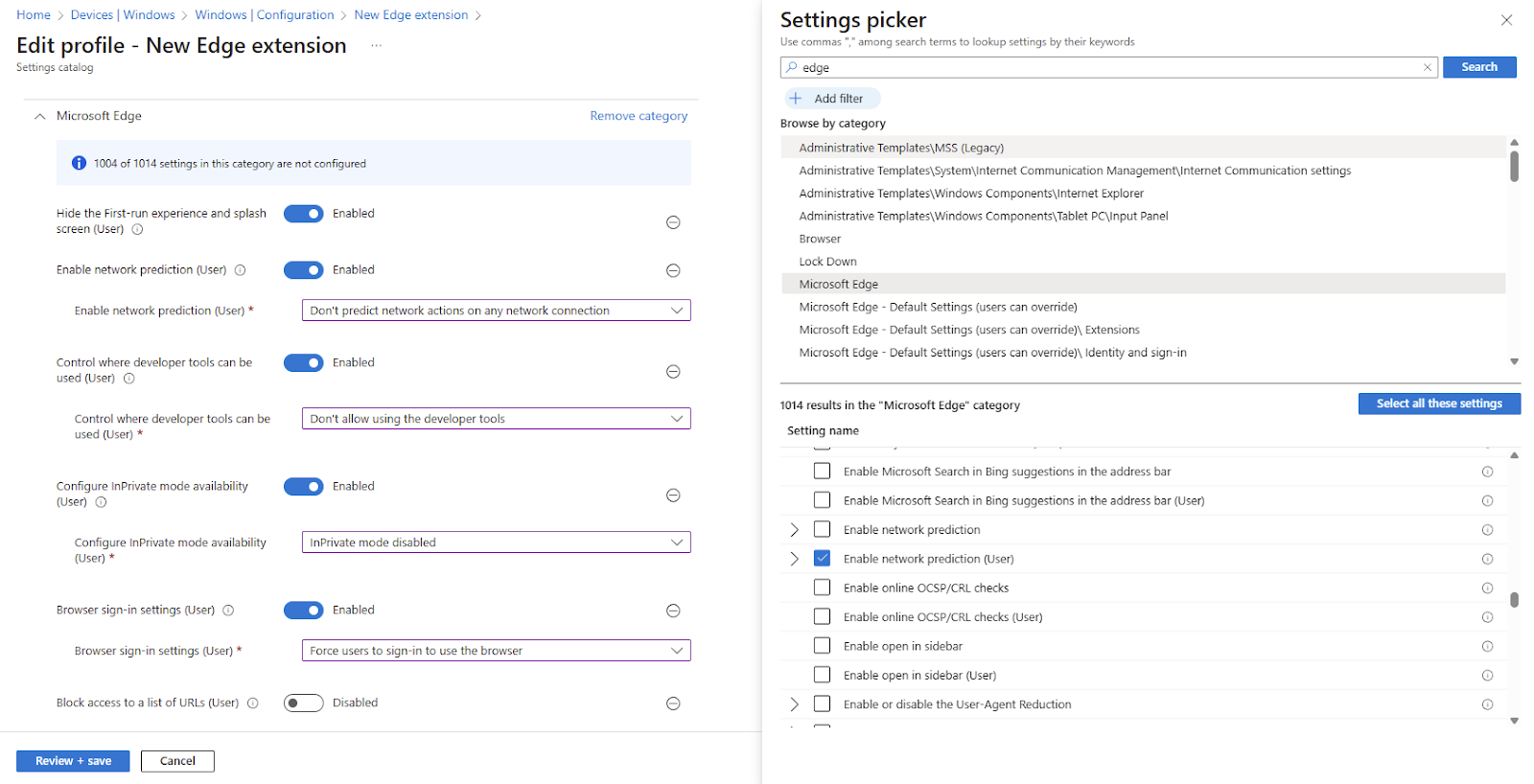The image size is (1534, 784).
Task: Click the Search button
Action: coord(1479,67)
